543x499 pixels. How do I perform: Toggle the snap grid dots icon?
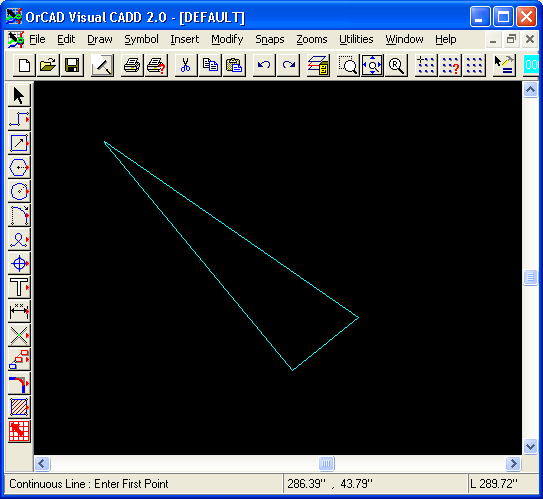[x=426, y=65]
